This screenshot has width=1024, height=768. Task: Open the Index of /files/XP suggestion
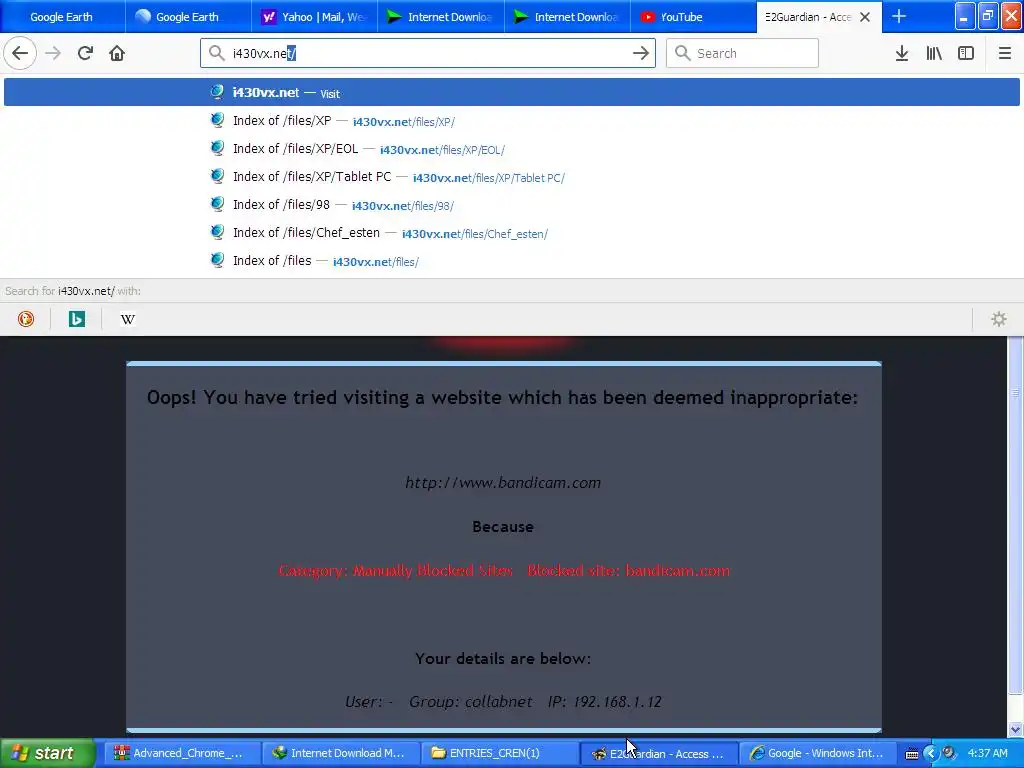click(x=511, y=121)
